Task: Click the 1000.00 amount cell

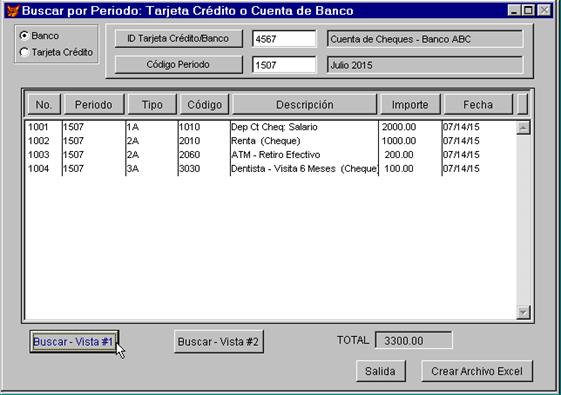Action: (399, 141)
